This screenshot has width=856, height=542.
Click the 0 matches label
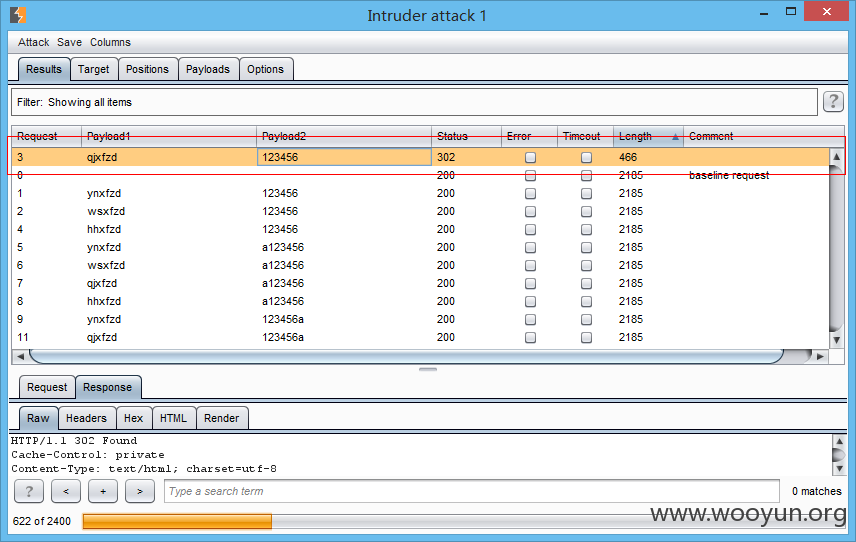[817, 491]
